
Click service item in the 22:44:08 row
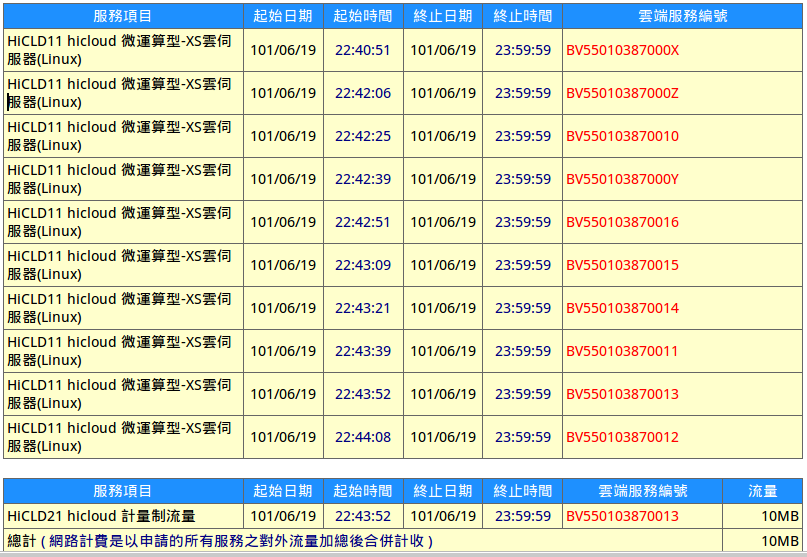[119, 437]
